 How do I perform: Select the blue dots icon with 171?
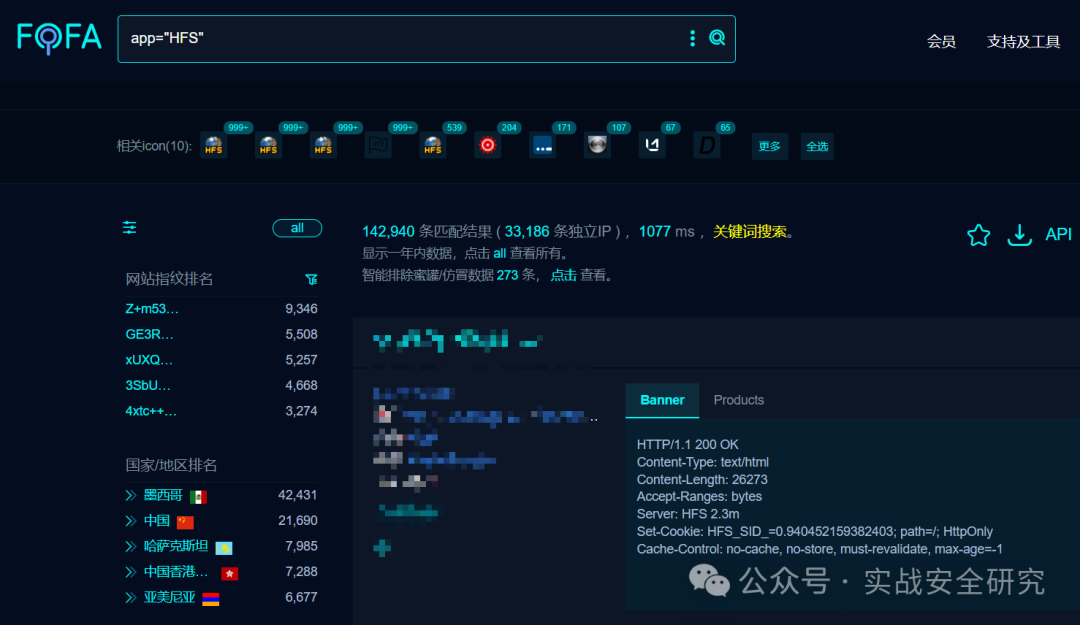pyautogui.click(x=543, y=145)
